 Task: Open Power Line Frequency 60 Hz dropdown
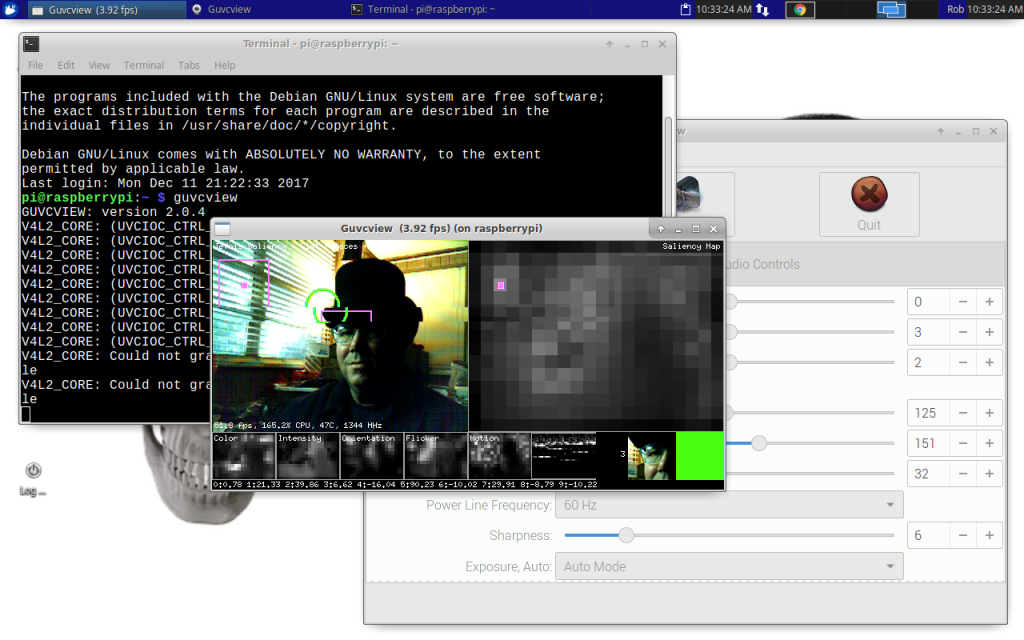coord(729,505)
